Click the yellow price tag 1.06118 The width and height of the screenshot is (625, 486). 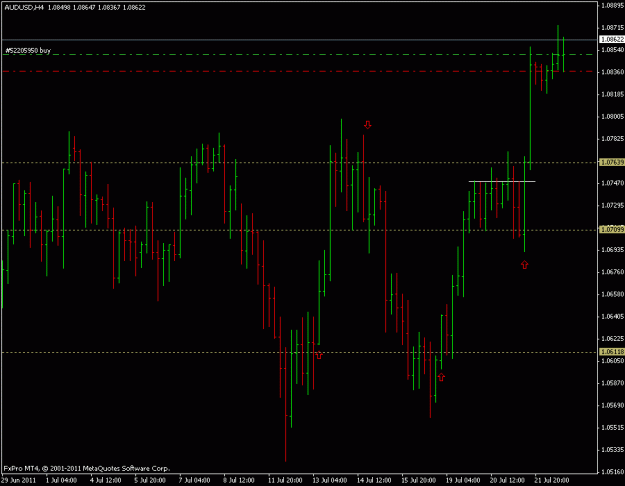click(612, 352)
